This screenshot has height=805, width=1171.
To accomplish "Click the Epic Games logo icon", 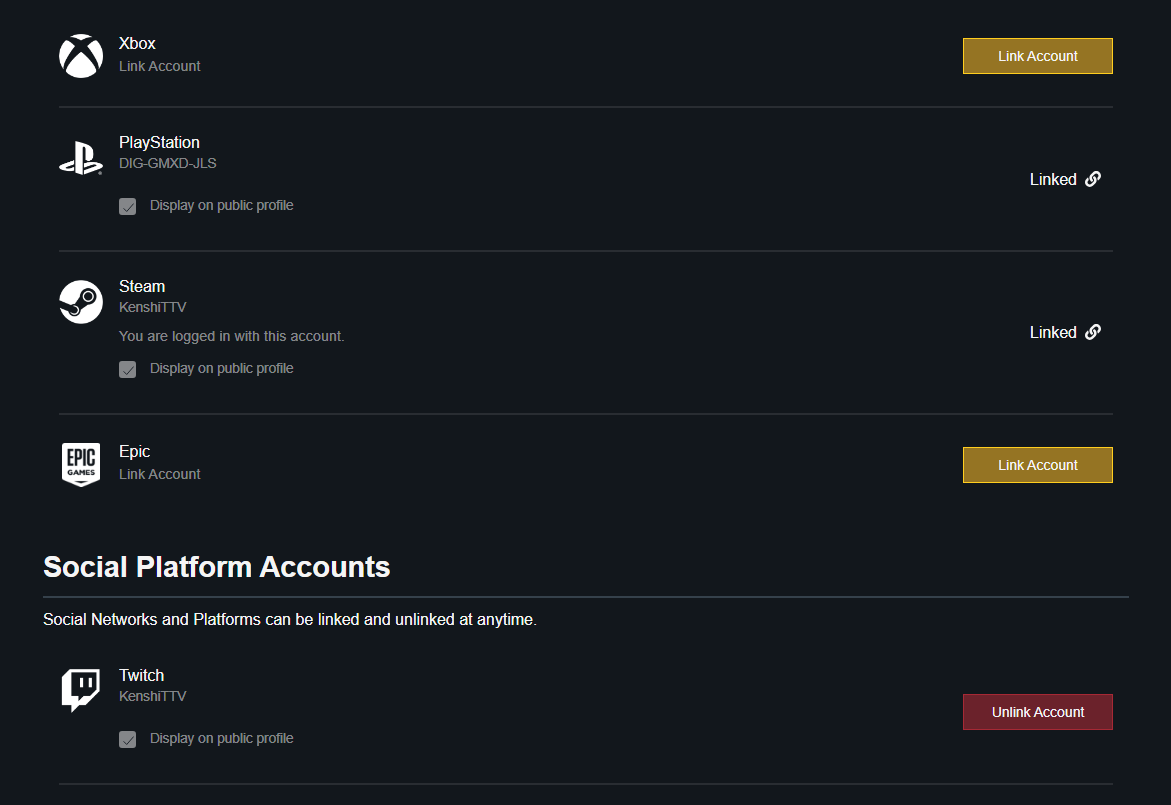I will [81, 465].
